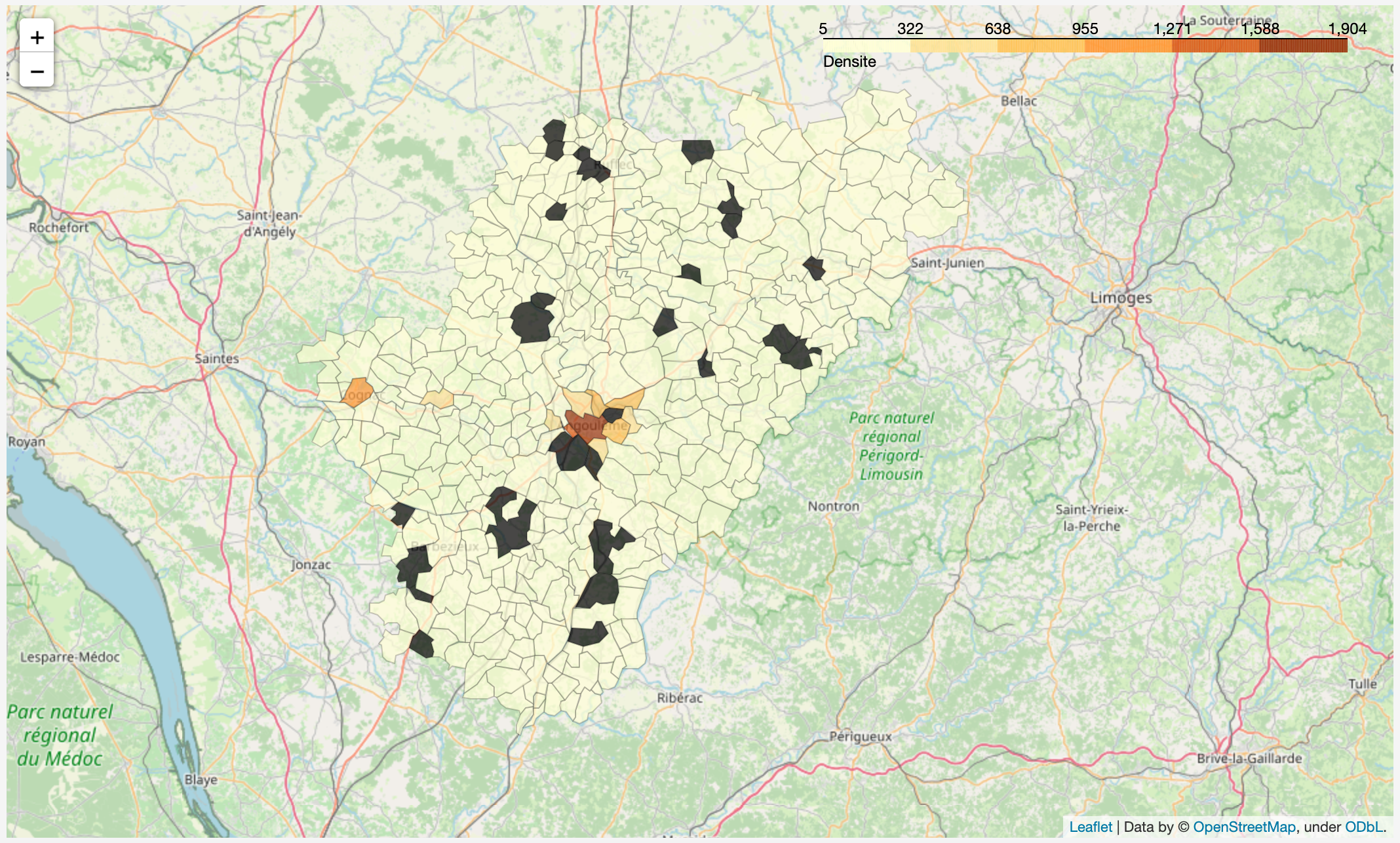This screenshot has width=1400, height=843.
Task: Zoom in with the plus button
Action: point(37,37)
